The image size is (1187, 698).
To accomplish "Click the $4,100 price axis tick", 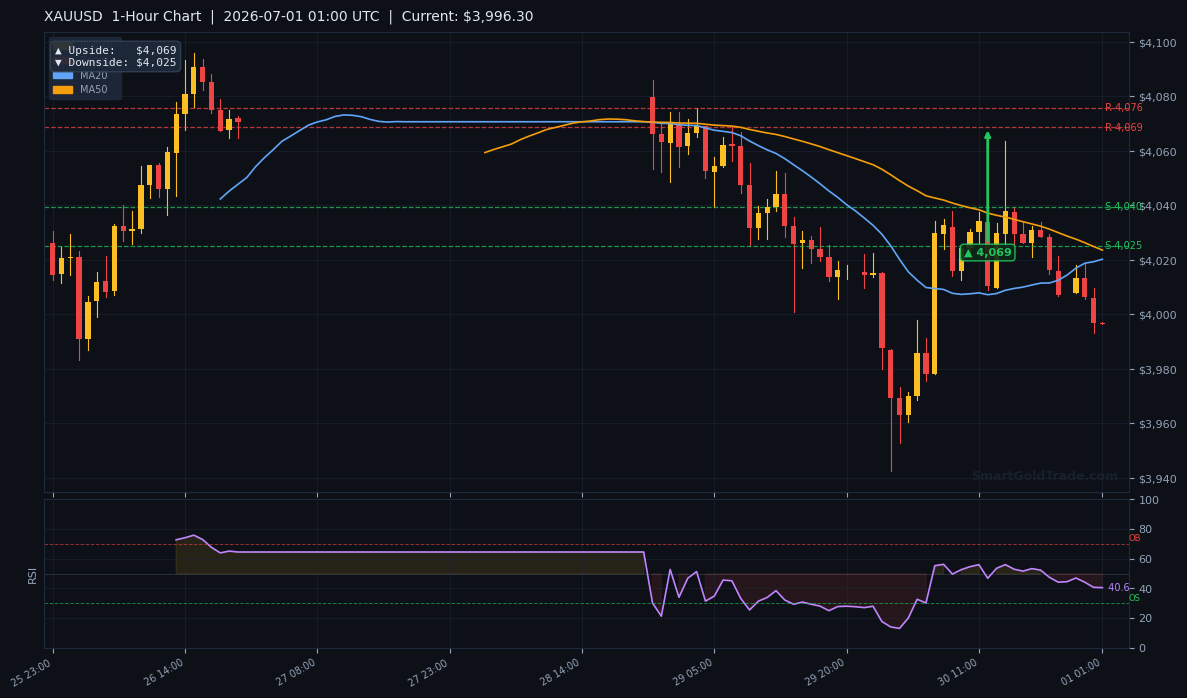I will pyautogui.click(x=1157, y=43).
